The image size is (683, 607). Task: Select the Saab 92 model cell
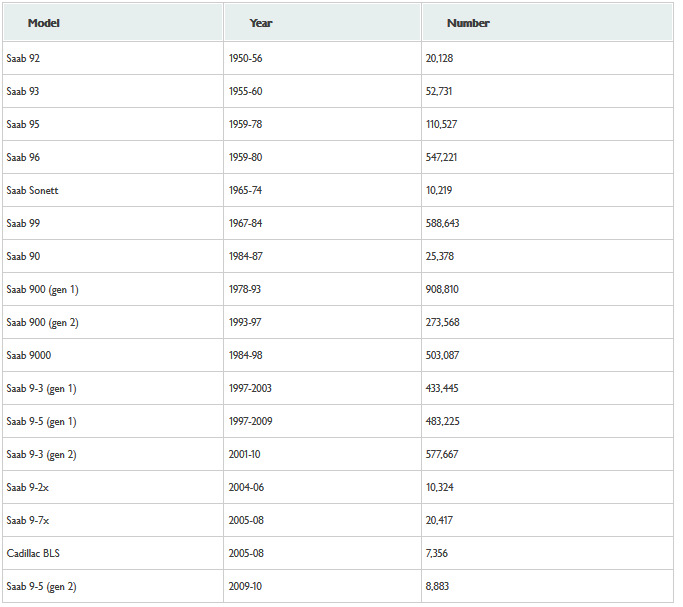23,58
